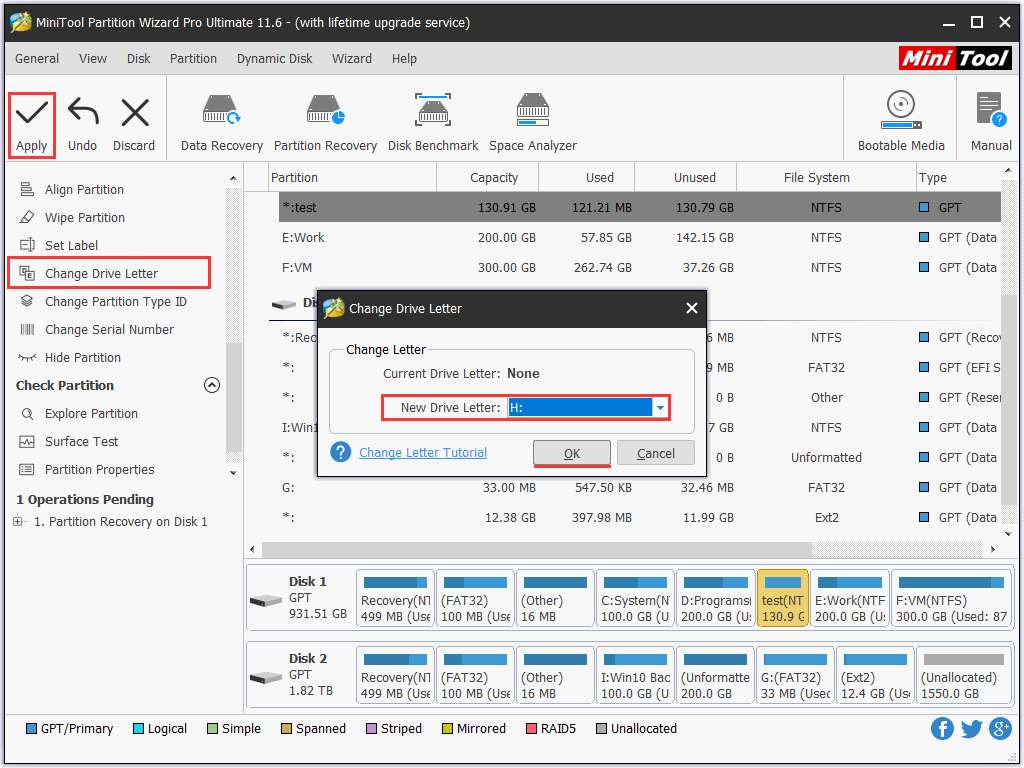Open the Change Letter Tutorial link

[423, 453]
